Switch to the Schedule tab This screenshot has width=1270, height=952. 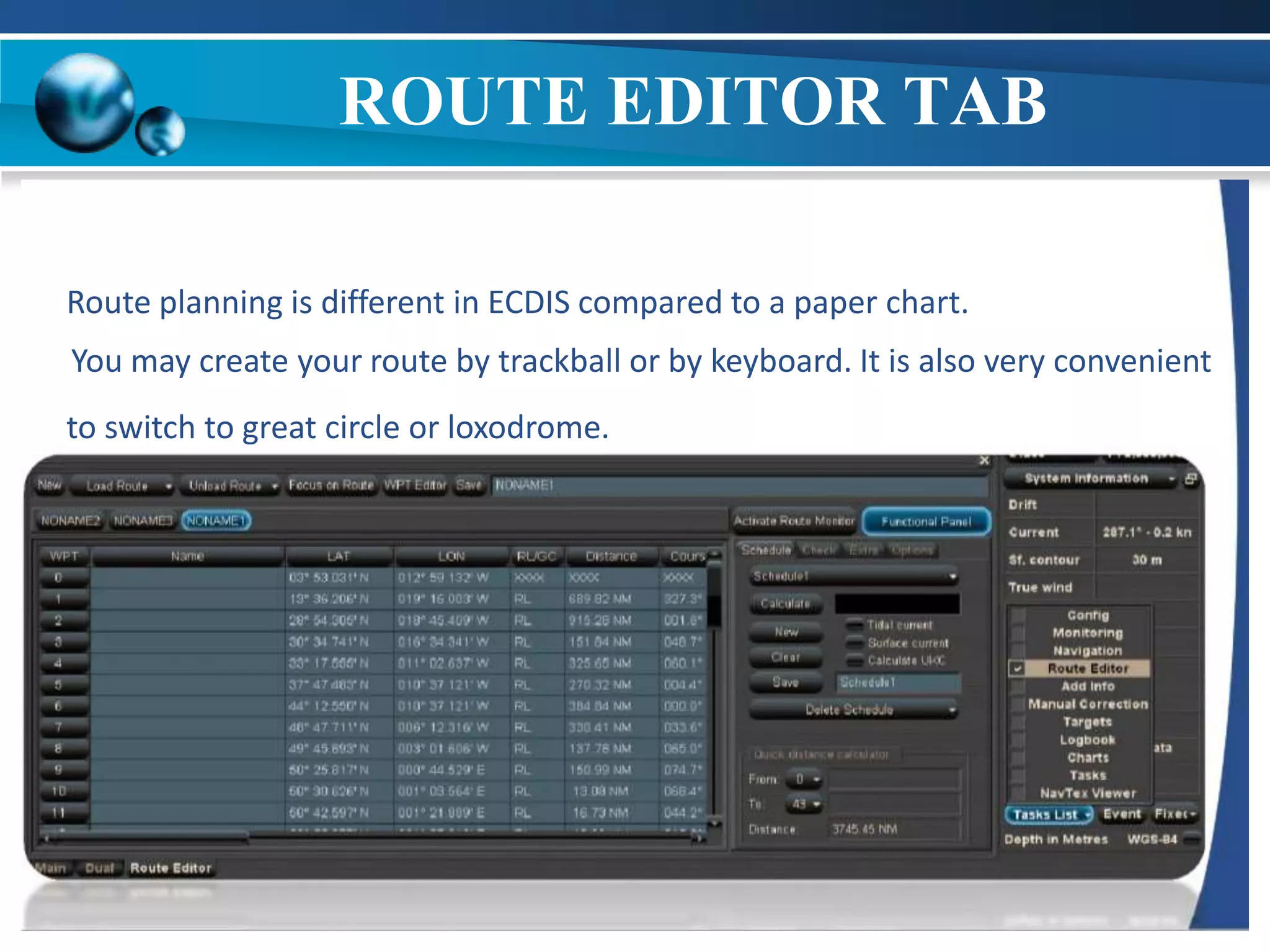tap(766, 550)
